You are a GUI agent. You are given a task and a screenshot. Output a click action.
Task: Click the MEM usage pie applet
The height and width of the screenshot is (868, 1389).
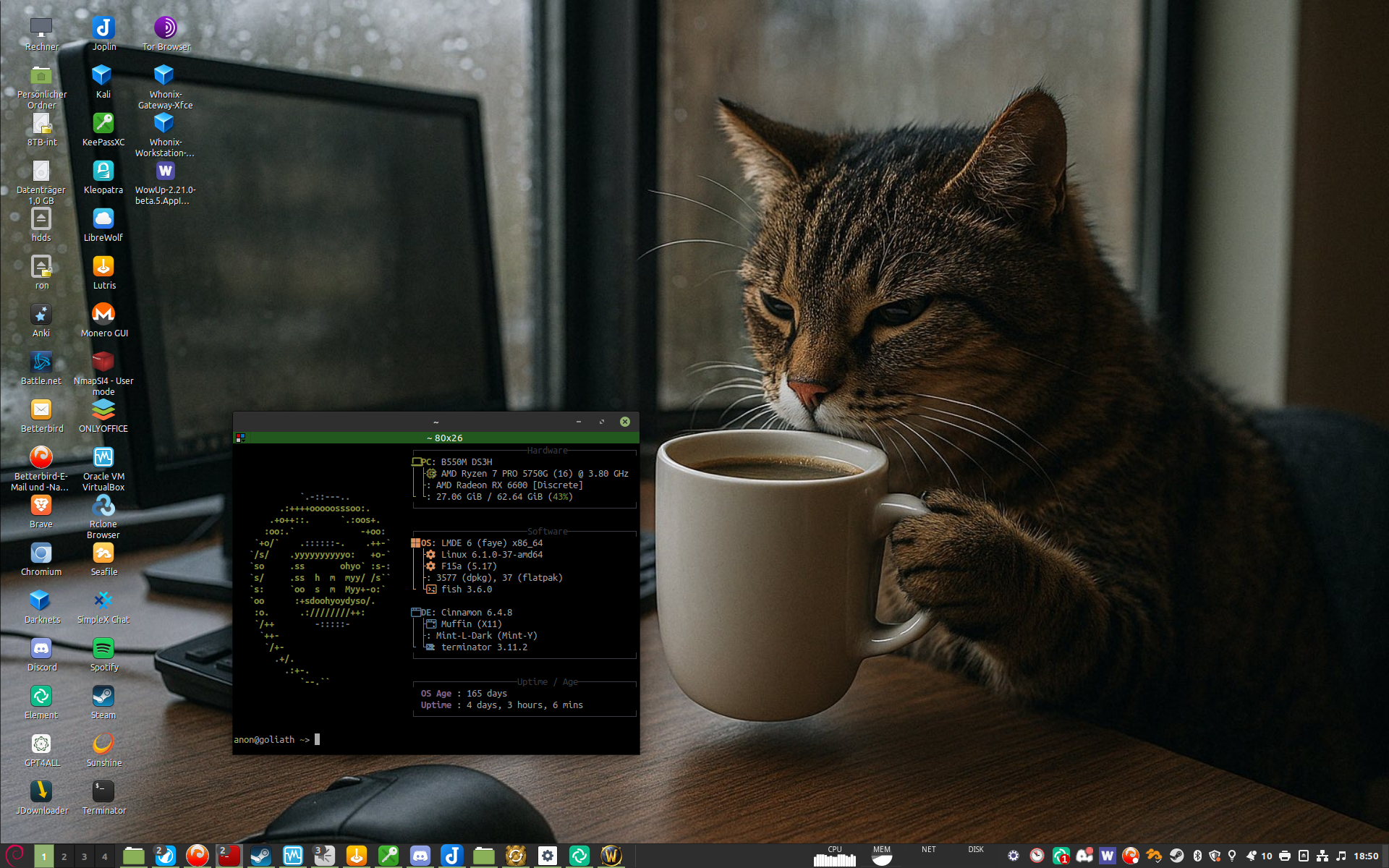(x=882, y=856)
